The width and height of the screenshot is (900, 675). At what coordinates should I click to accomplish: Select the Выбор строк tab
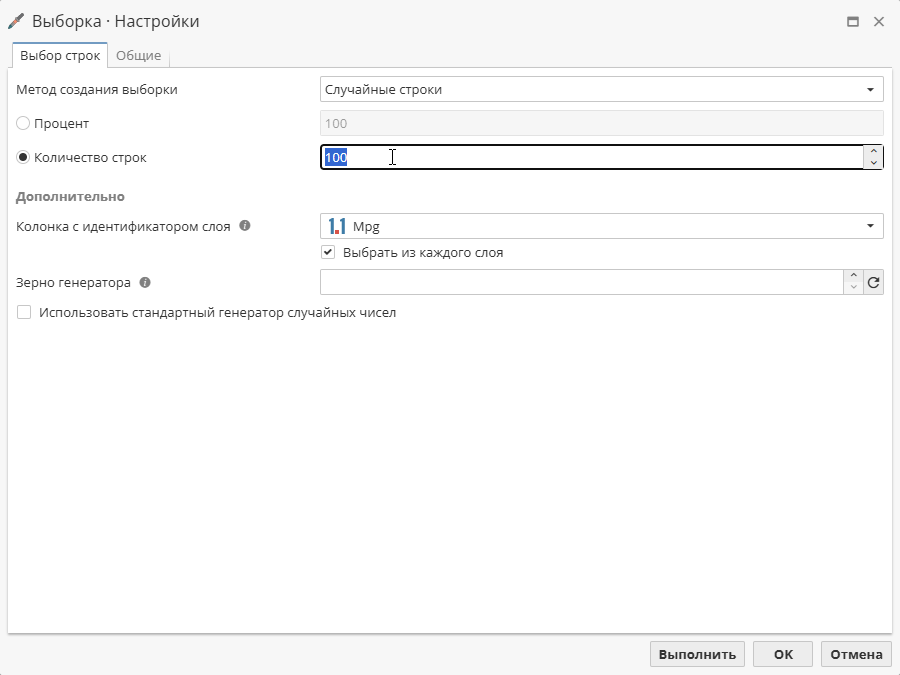tap(60, 56)
